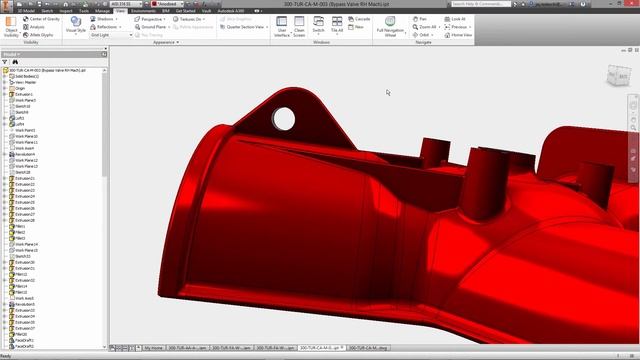Image resolution: width=640 pixels, height=360 pixels.
Task: Switch to the 3D Model ribbon tab
Action: point(26,11)
